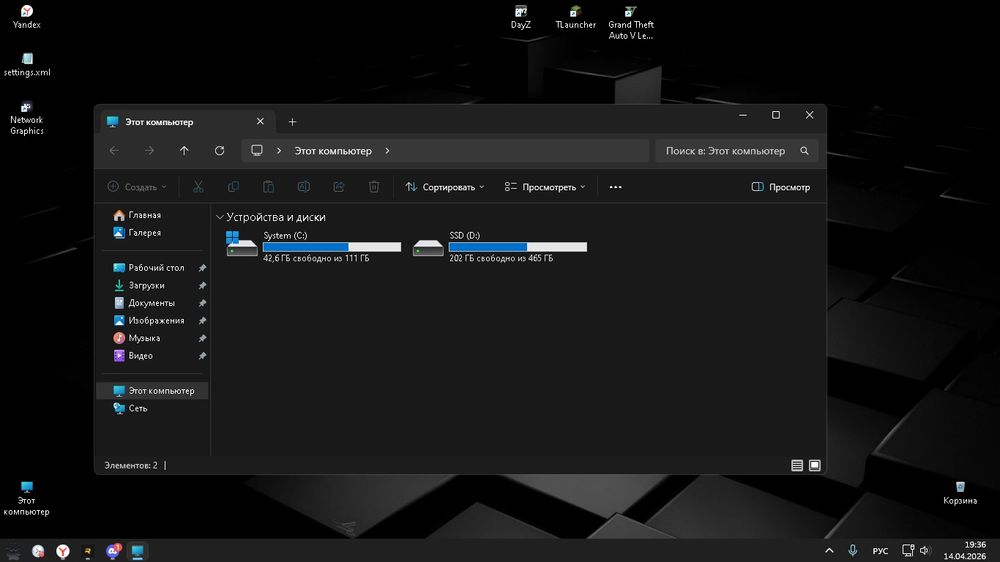Viewport: 1000px width, 562px height.
Task: Click Этот компьютер breadcrumb in address bar
Action: [333, 151]
